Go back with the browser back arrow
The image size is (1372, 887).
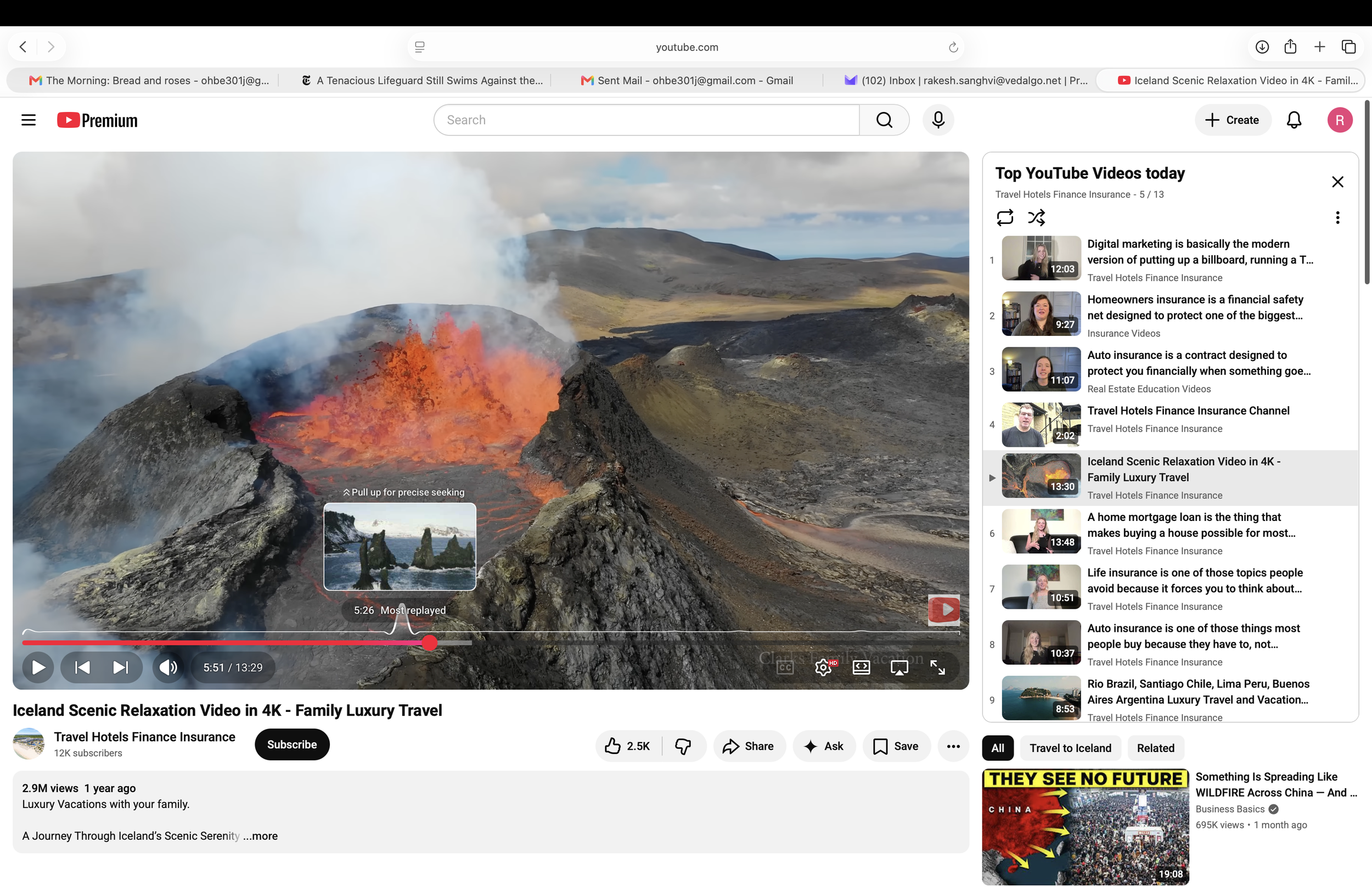pos(23,47)
